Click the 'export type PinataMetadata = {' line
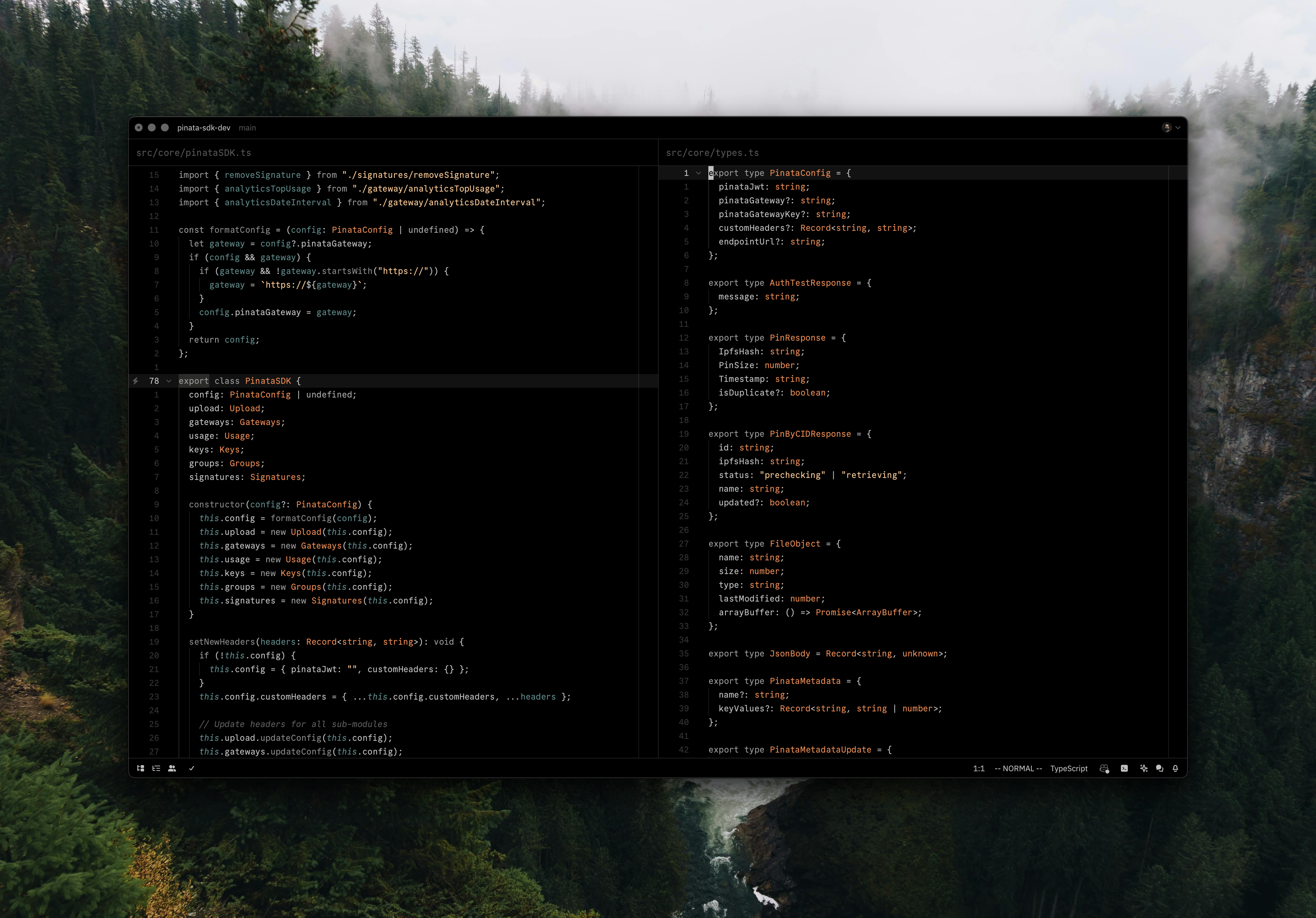1316x918 pixels. [785, 681]
